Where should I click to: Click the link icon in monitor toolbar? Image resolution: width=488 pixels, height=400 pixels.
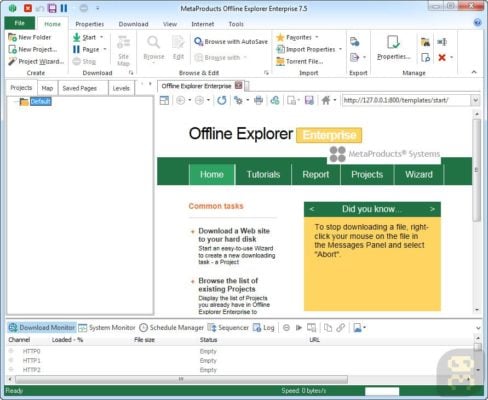tap(341, 328)
